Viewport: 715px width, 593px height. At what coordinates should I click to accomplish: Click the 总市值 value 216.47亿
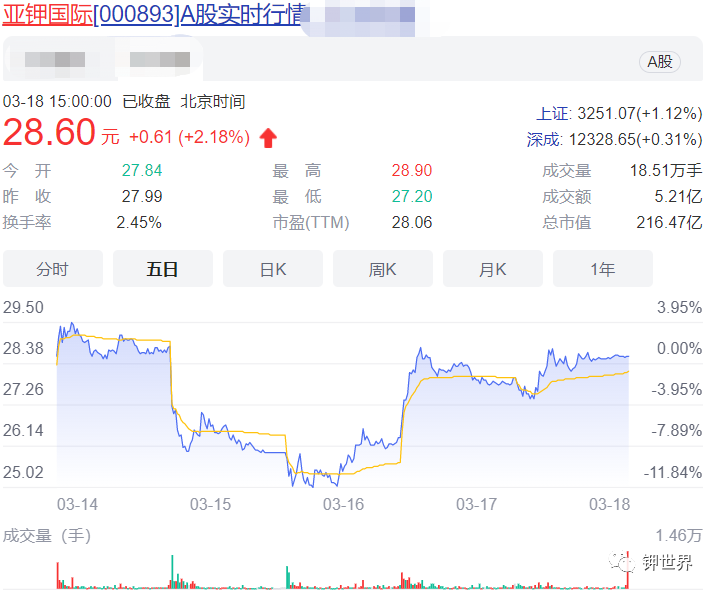pyautogui.click(x=669, y=223)
